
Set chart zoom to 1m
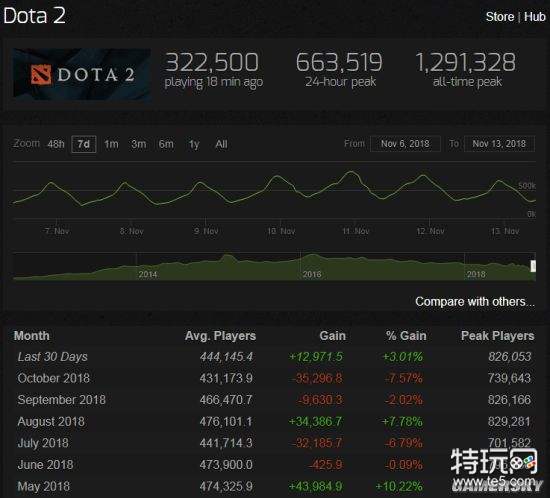click(111, 144)
